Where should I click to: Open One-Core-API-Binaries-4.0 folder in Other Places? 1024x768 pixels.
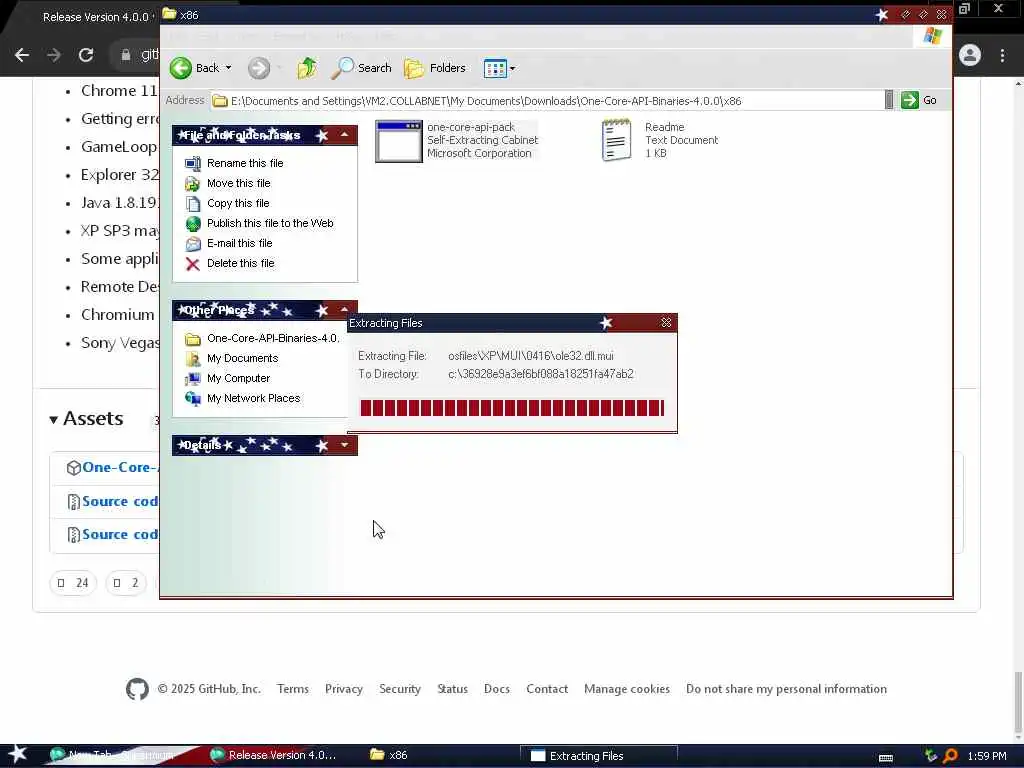[x=273, y=338]
